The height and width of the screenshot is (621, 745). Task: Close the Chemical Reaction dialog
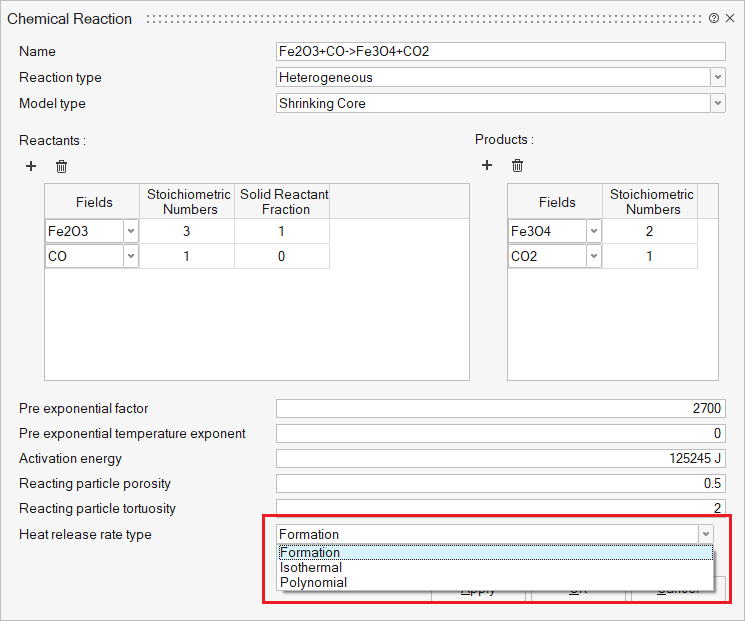(x=730, y=18)
